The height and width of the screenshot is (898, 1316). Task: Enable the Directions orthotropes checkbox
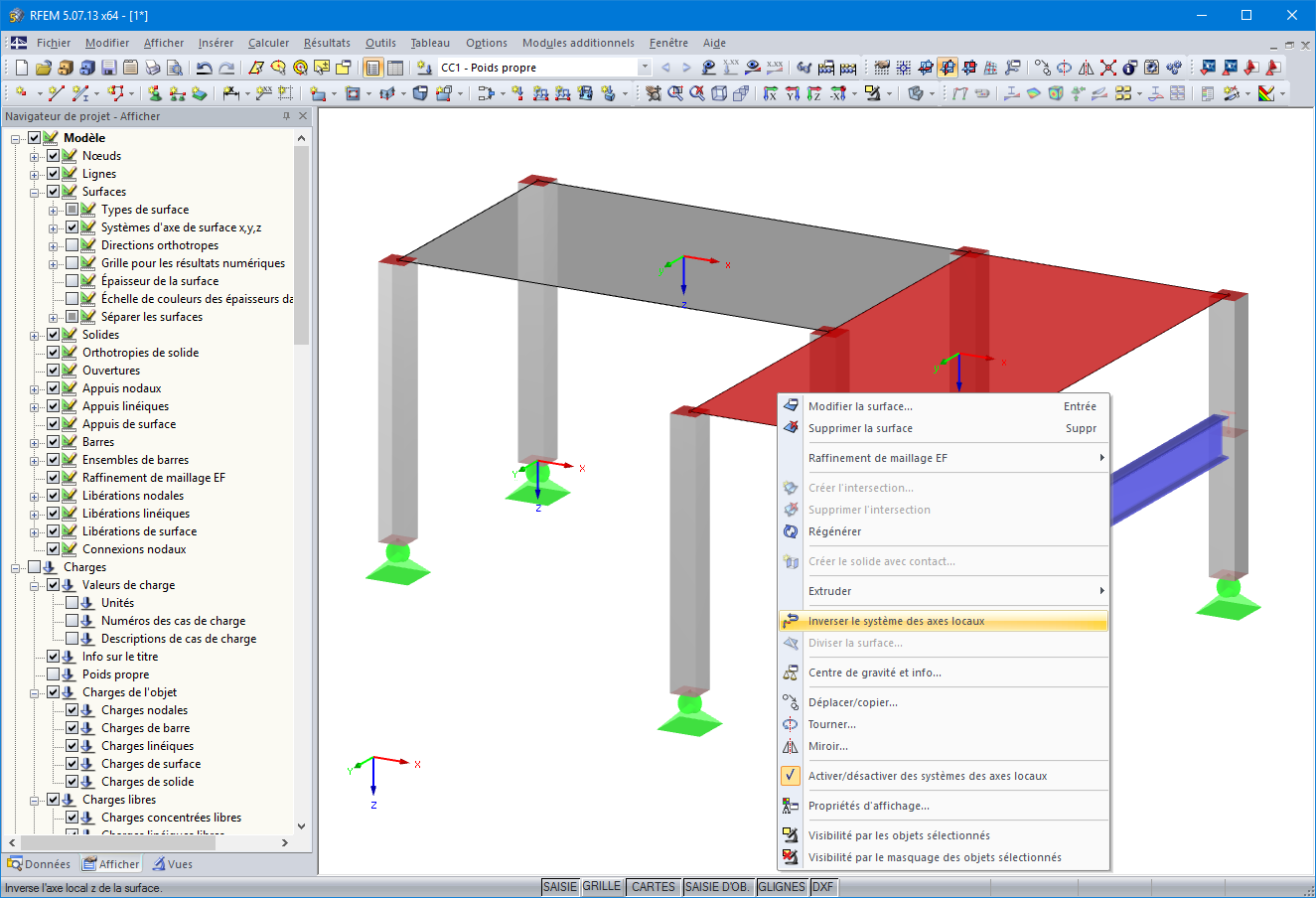click(x=73, y=245)
